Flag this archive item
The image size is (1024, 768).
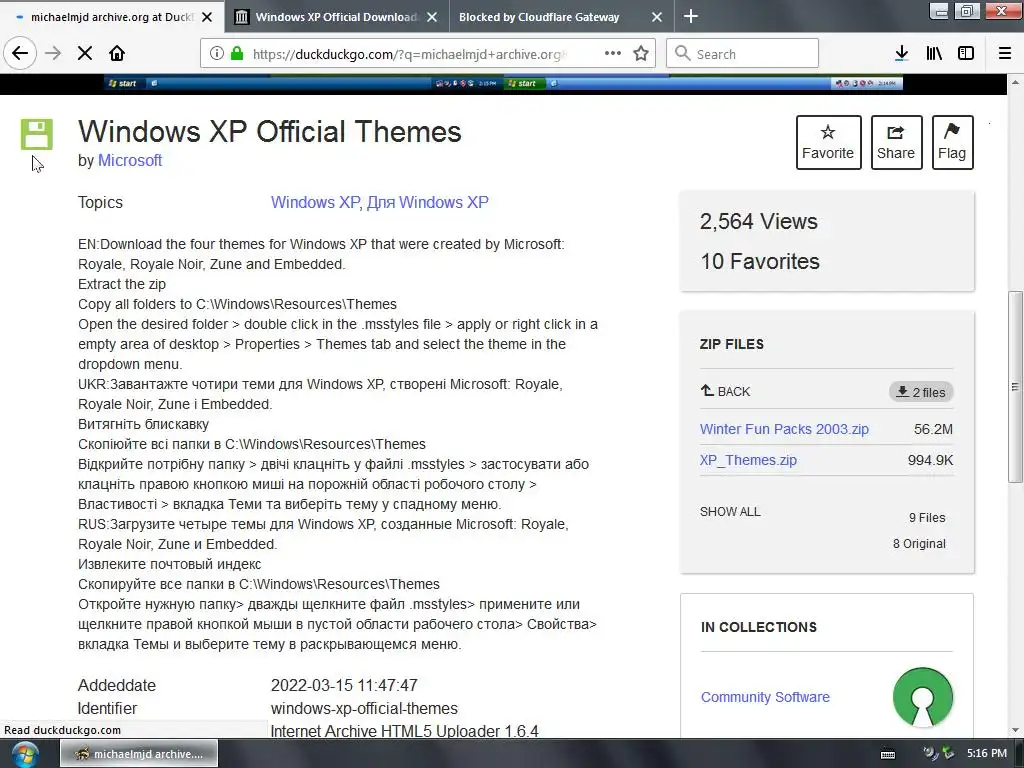[952, 142]
